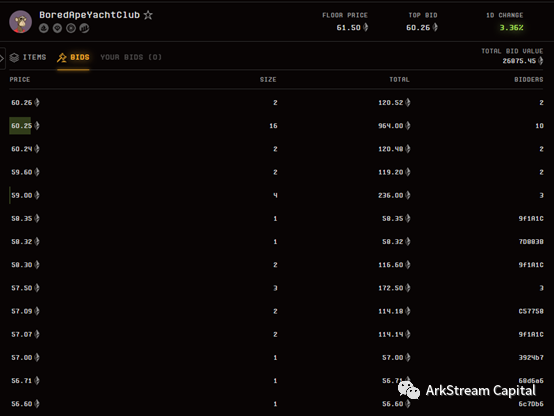Image resolution: width=554 pixels, height=416 pixels.
Task: Select the highlighted 60.25 bid price
Action: (20, 126)
